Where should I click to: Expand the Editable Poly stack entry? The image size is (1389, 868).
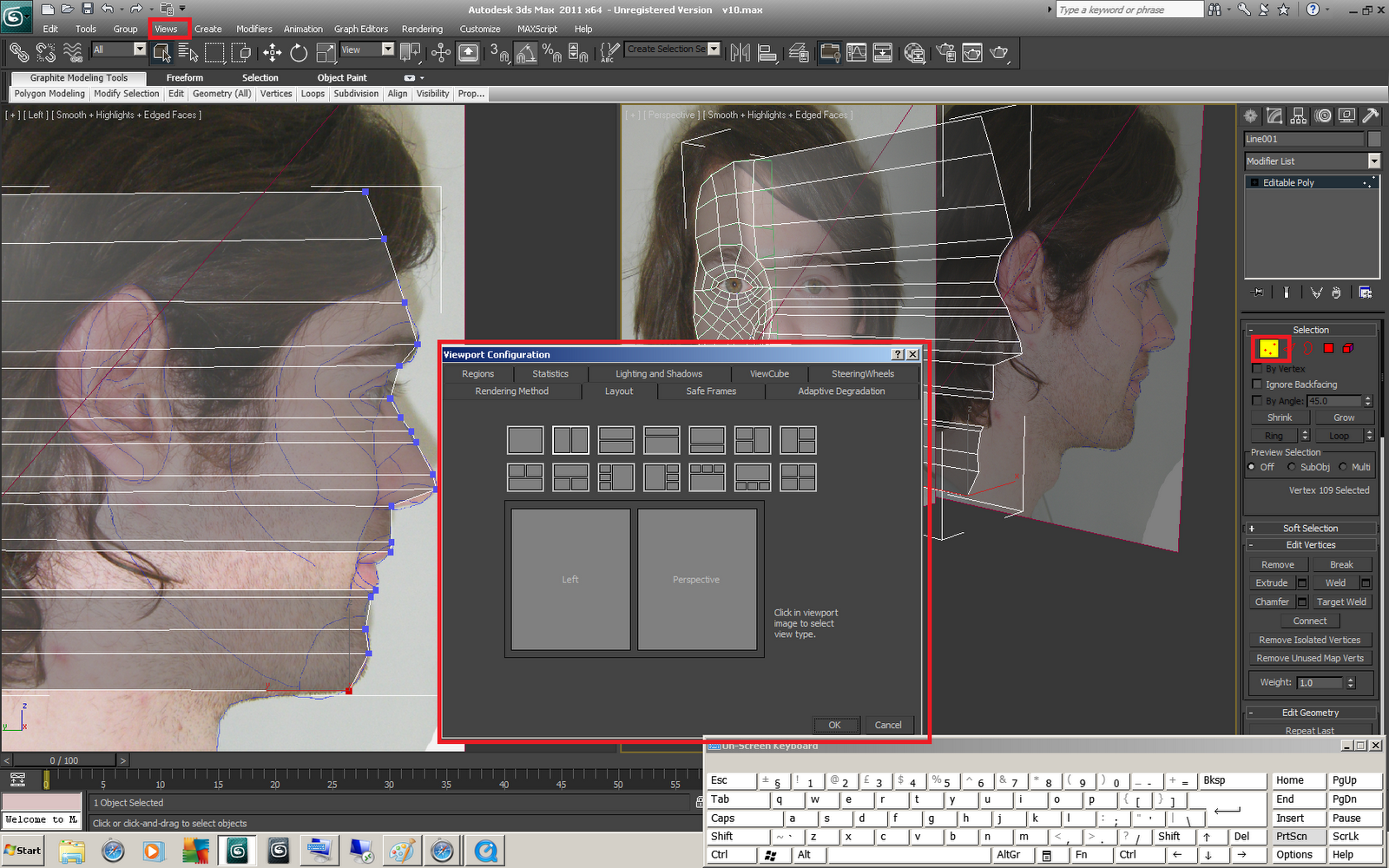[x=1255, y=182]
